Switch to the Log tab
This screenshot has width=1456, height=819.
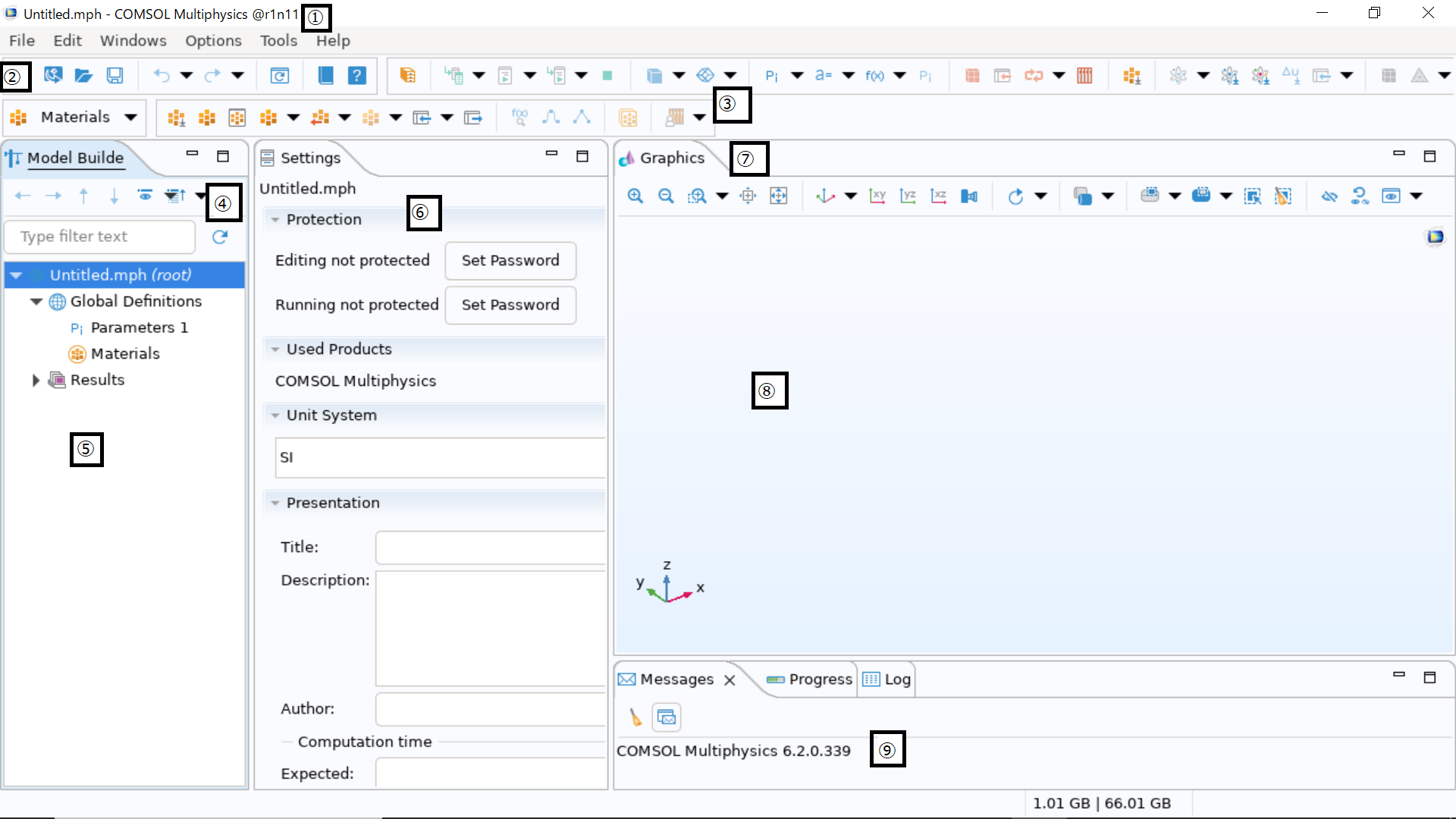pos(896,679)
